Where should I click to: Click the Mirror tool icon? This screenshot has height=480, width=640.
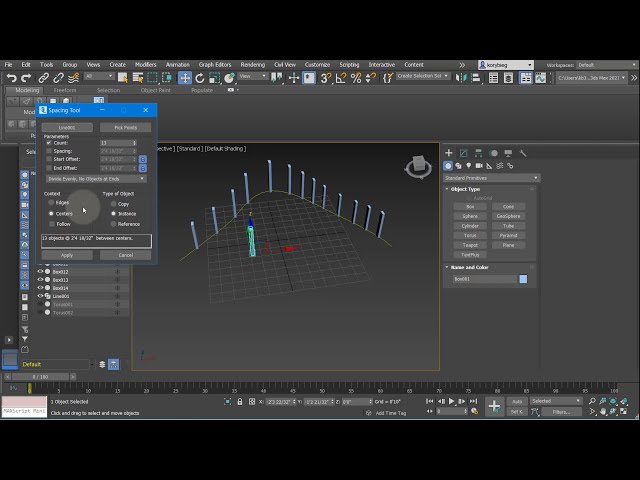pos(461,78)
